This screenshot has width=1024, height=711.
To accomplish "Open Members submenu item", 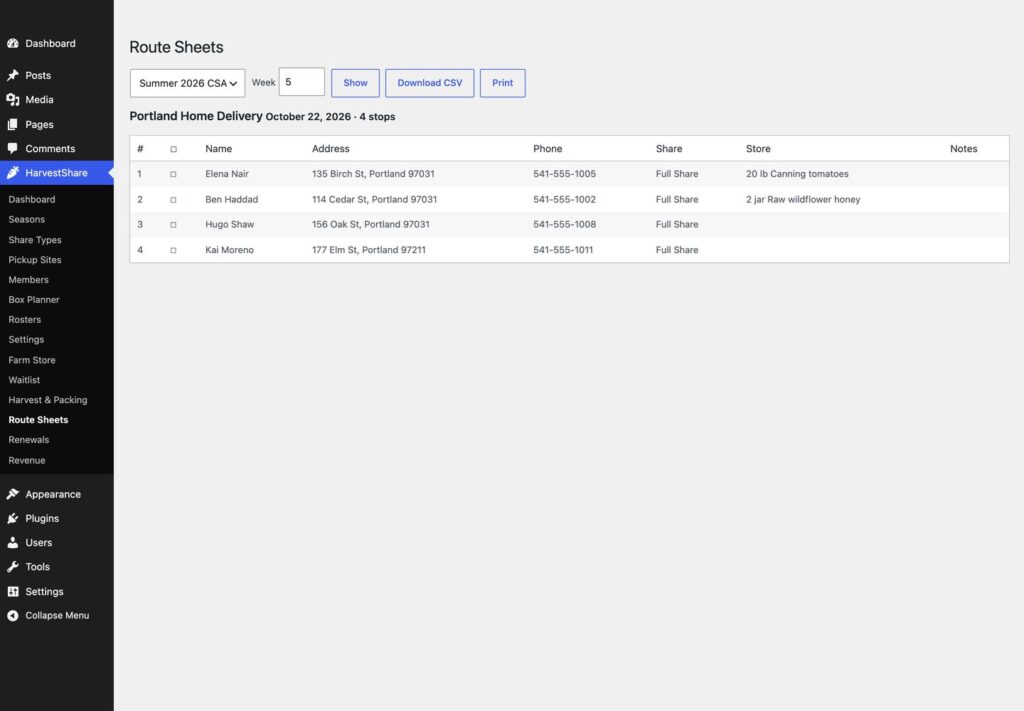I will [28, 279].
